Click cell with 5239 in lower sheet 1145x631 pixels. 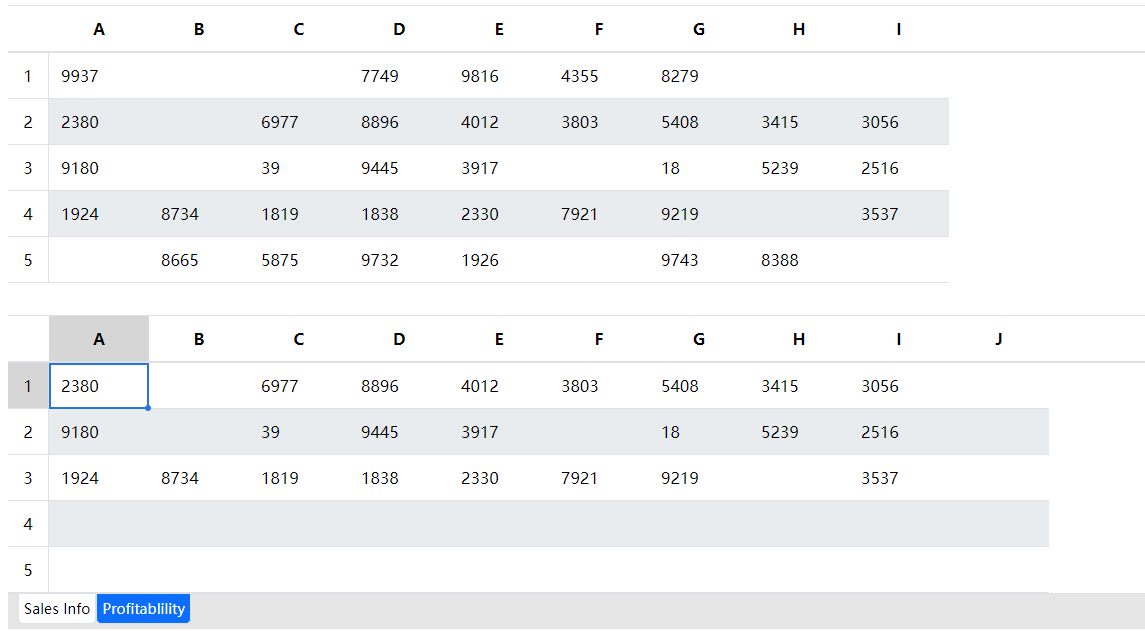(x=799, y=432)
